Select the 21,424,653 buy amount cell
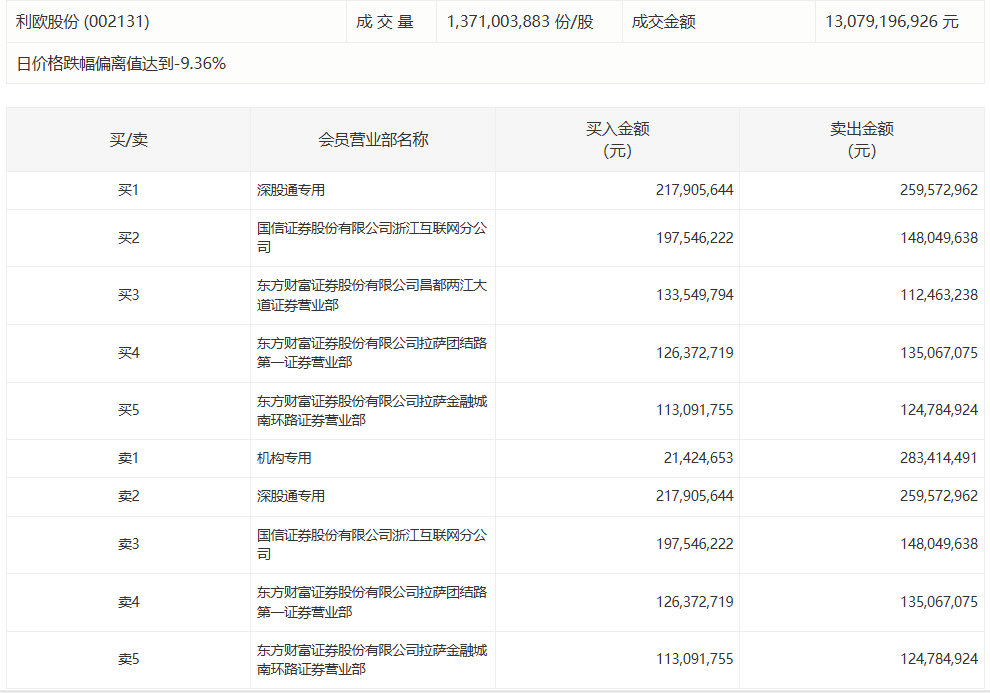The height and width of the screenshot is (693, 990). (697, 458)
